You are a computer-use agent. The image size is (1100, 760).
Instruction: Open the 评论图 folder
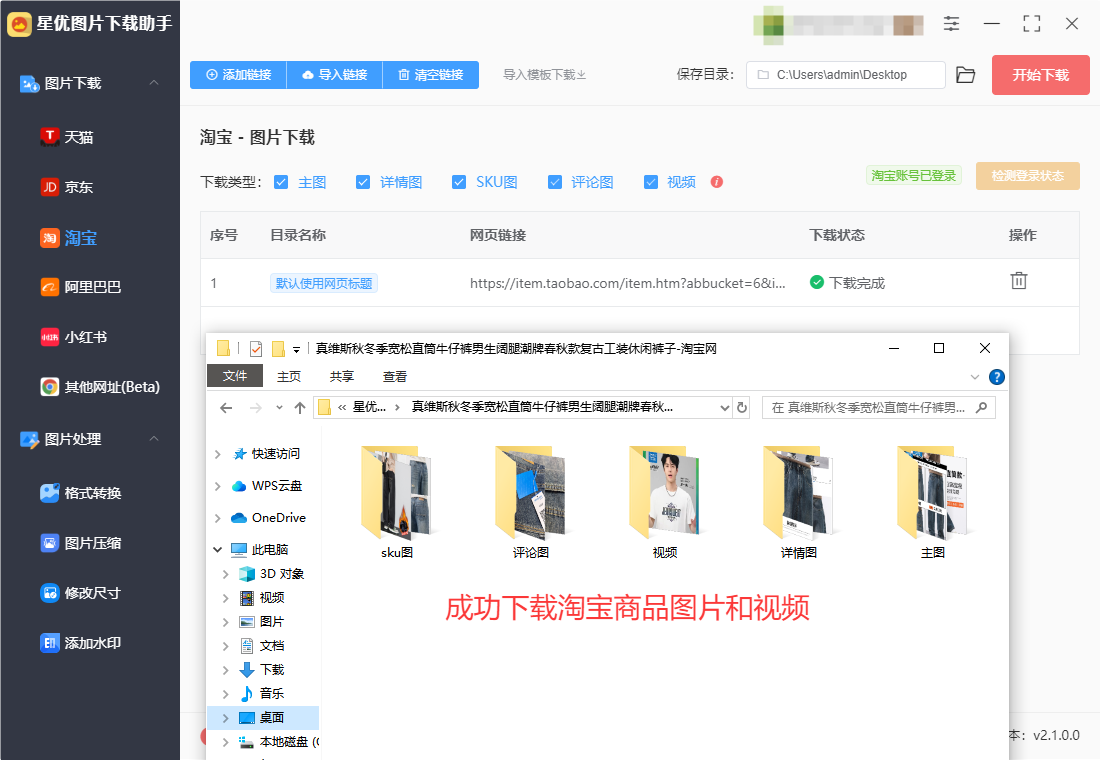click(x=530, y=501)
